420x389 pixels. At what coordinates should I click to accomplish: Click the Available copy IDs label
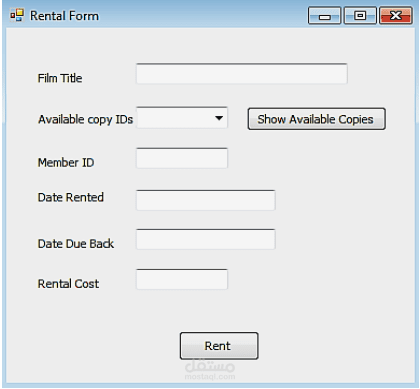(x=85, y=119)
